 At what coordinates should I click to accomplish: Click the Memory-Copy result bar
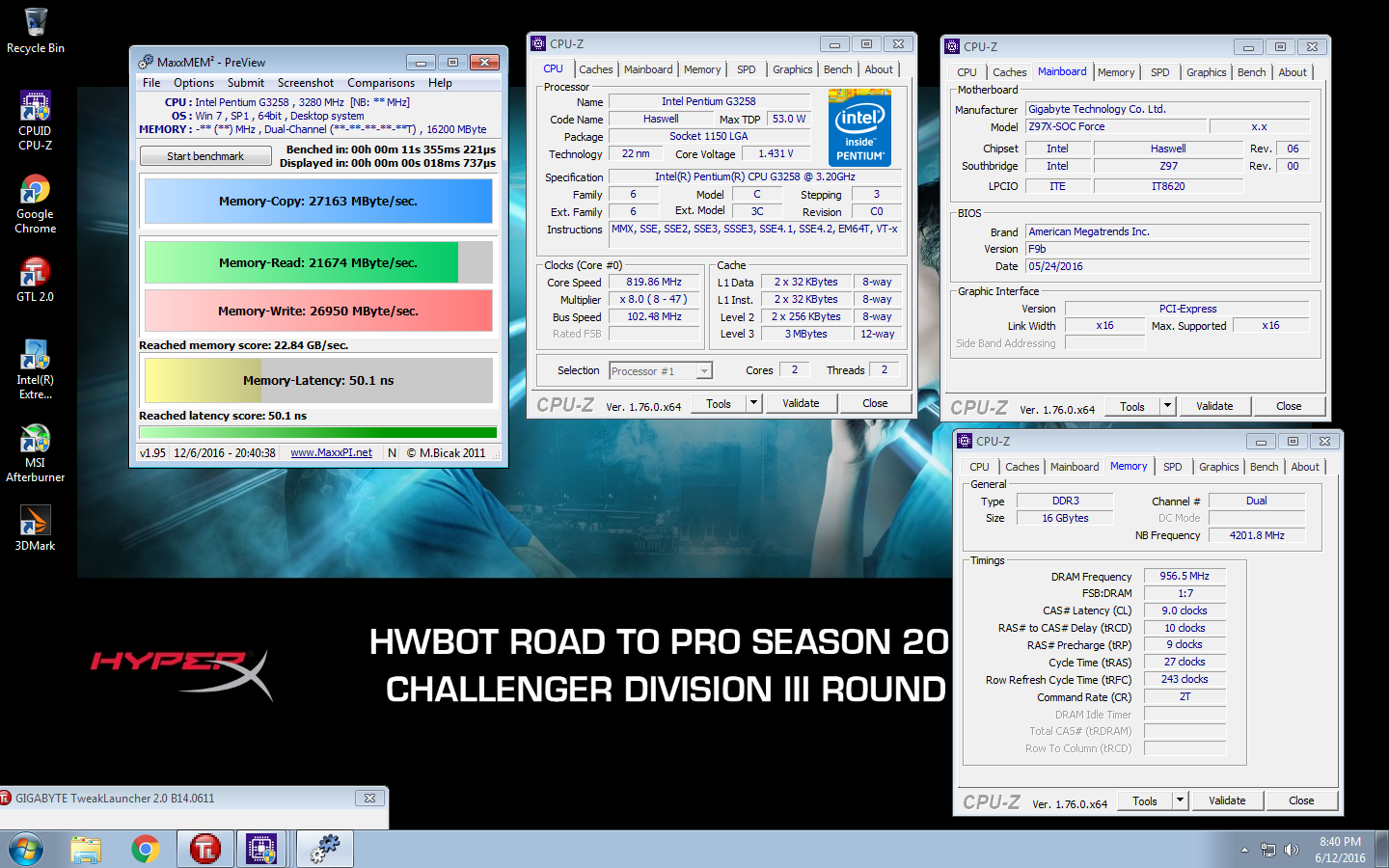pyautogui.click(x=318, y=202)
